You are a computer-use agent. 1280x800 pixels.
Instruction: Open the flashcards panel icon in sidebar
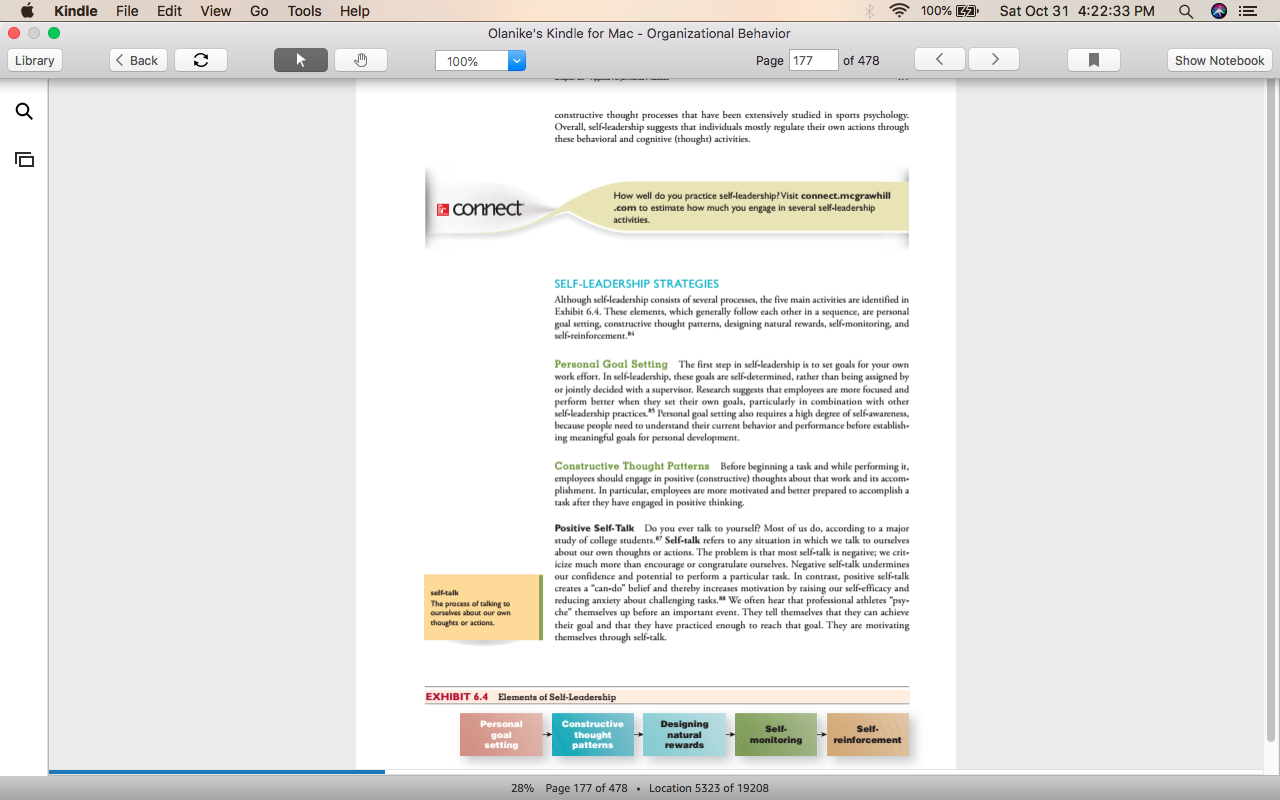(24, 159)
